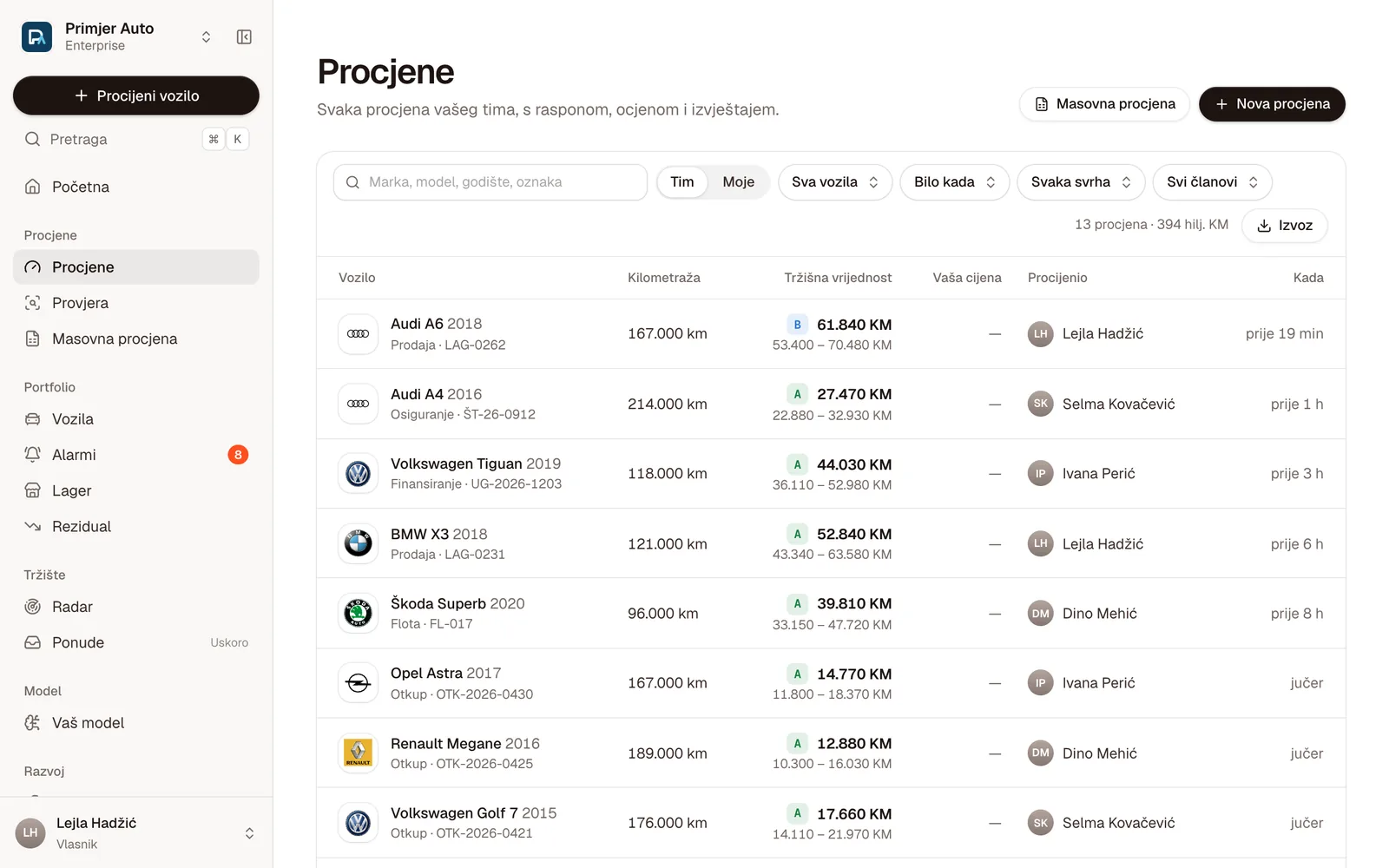The height and width of the screenshot is (868, 1389).
Task: Open the Pretraga search field in the sidebar
Action: (136, 139)
